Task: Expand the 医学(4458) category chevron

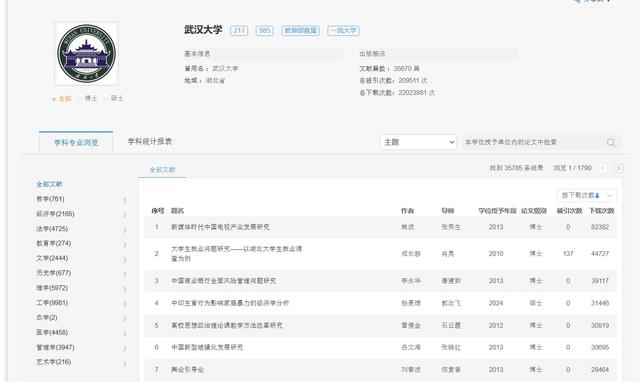Action: pyautogui.click(x=125, y=334)
